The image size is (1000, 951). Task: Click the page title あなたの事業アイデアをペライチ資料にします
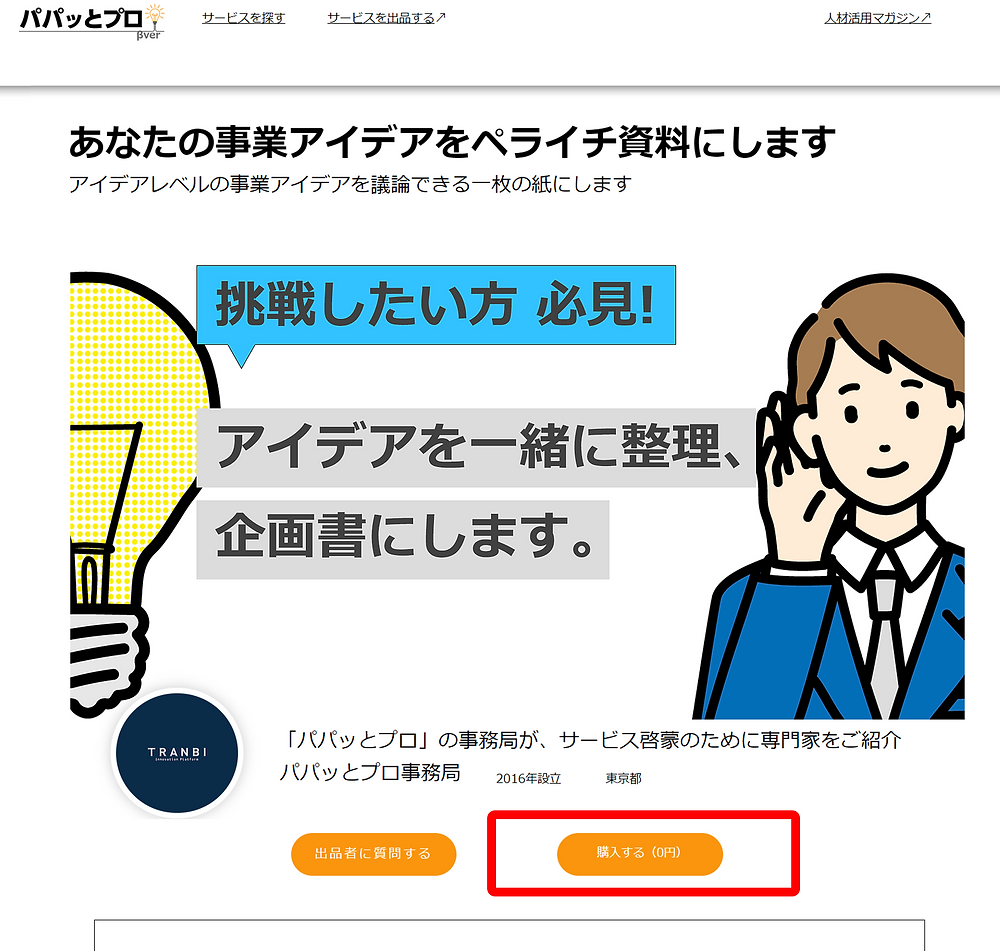[x=452, y=142]
